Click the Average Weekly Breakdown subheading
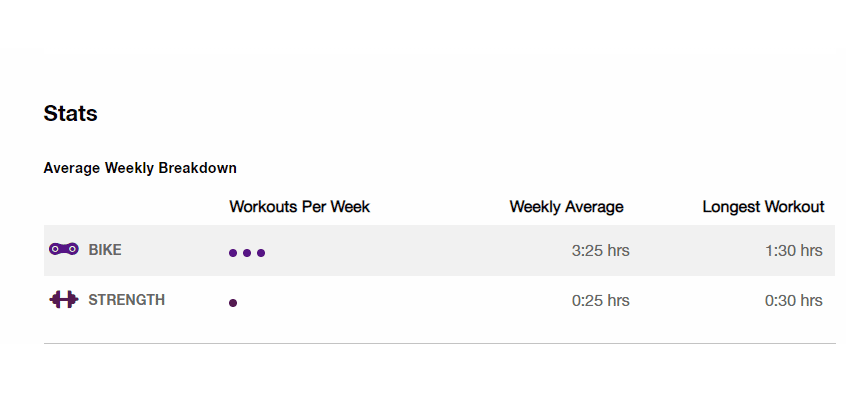 [x=140, y=168]
